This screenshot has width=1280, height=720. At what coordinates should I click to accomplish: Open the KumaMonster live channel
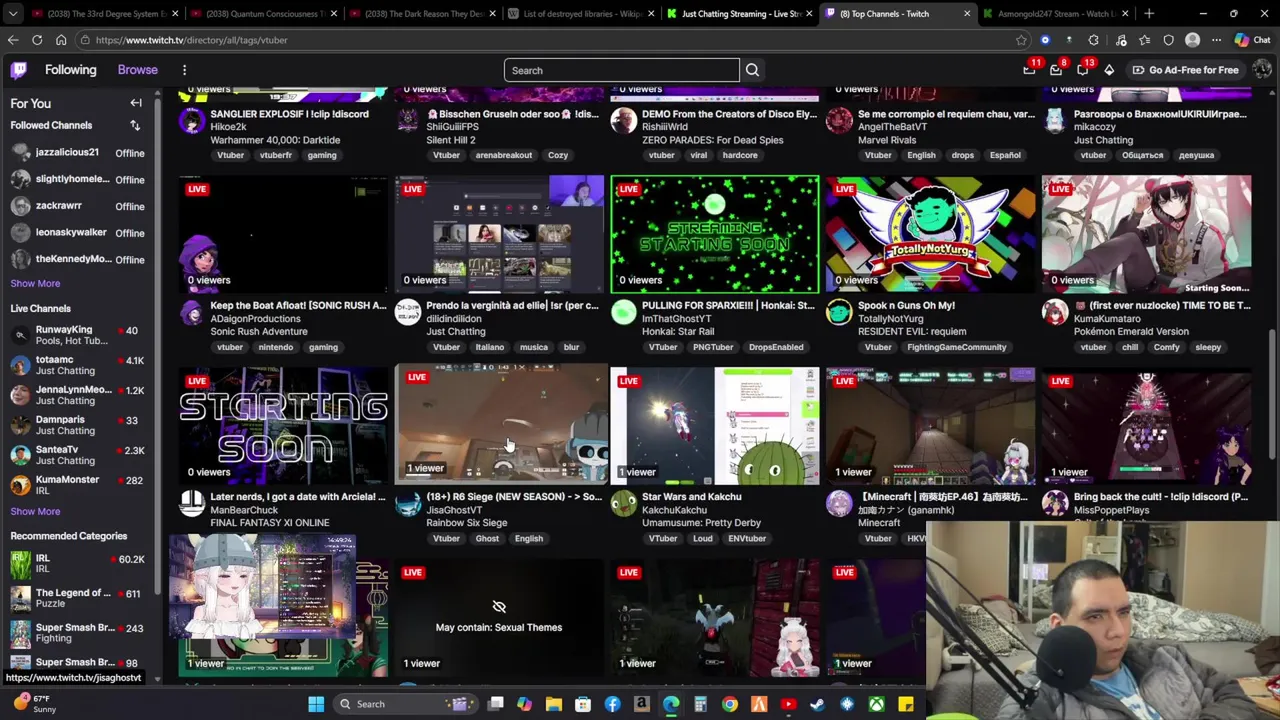(x=78, y=485)
